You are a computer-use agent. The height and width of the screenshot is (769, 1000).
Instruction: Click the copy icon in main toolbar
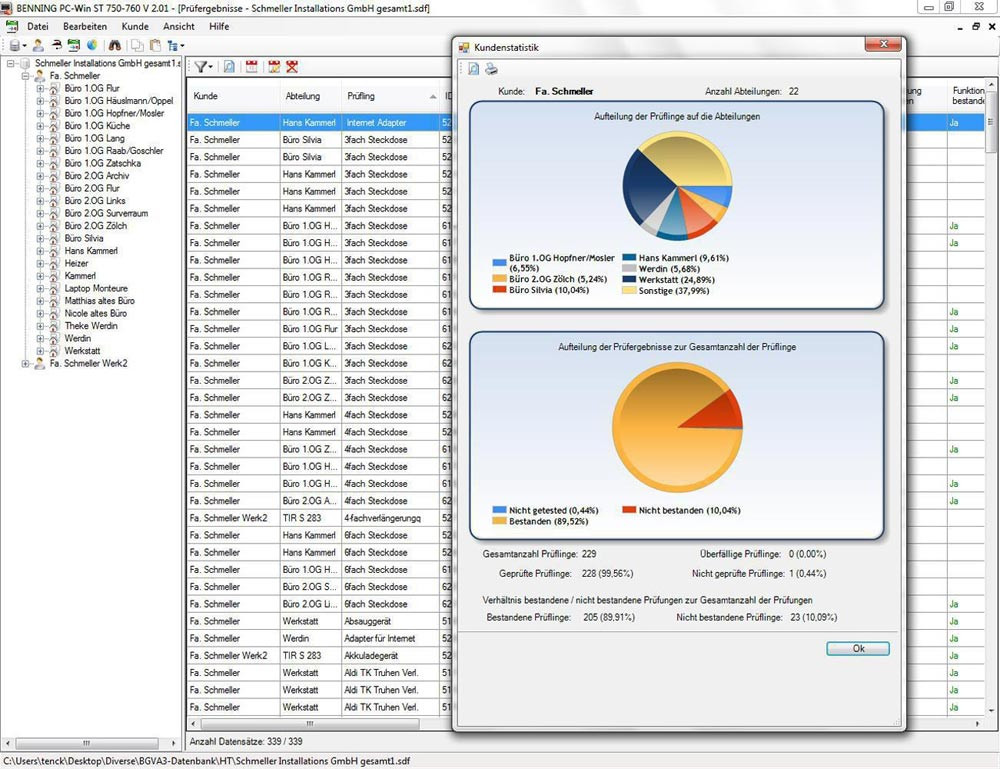(136, 45)
